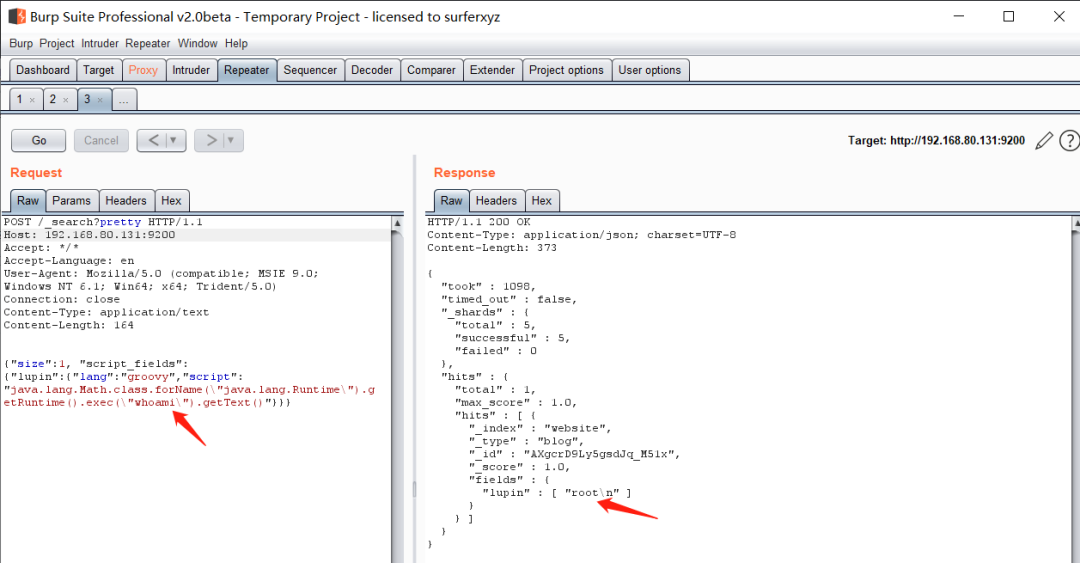Go back in request history

click(x=153, y=141)
